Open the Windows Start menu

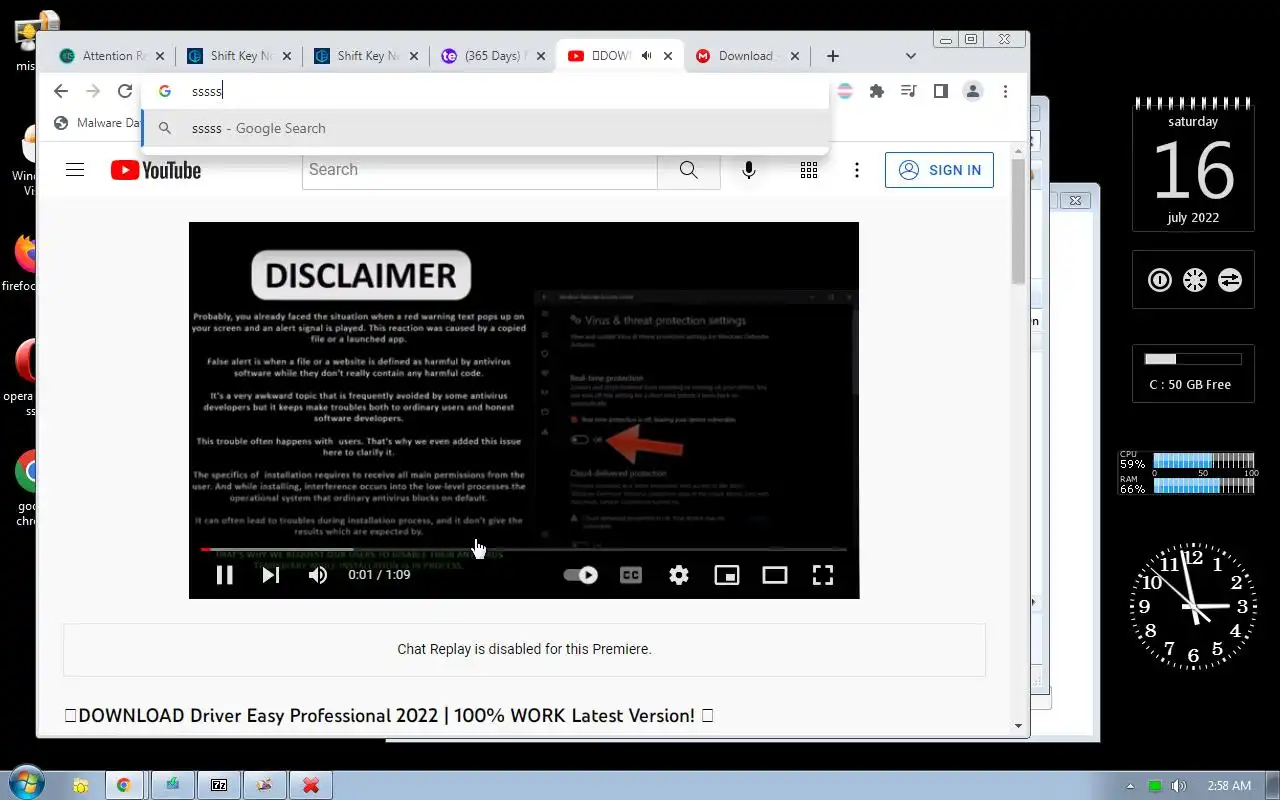(x=27, y=784)
